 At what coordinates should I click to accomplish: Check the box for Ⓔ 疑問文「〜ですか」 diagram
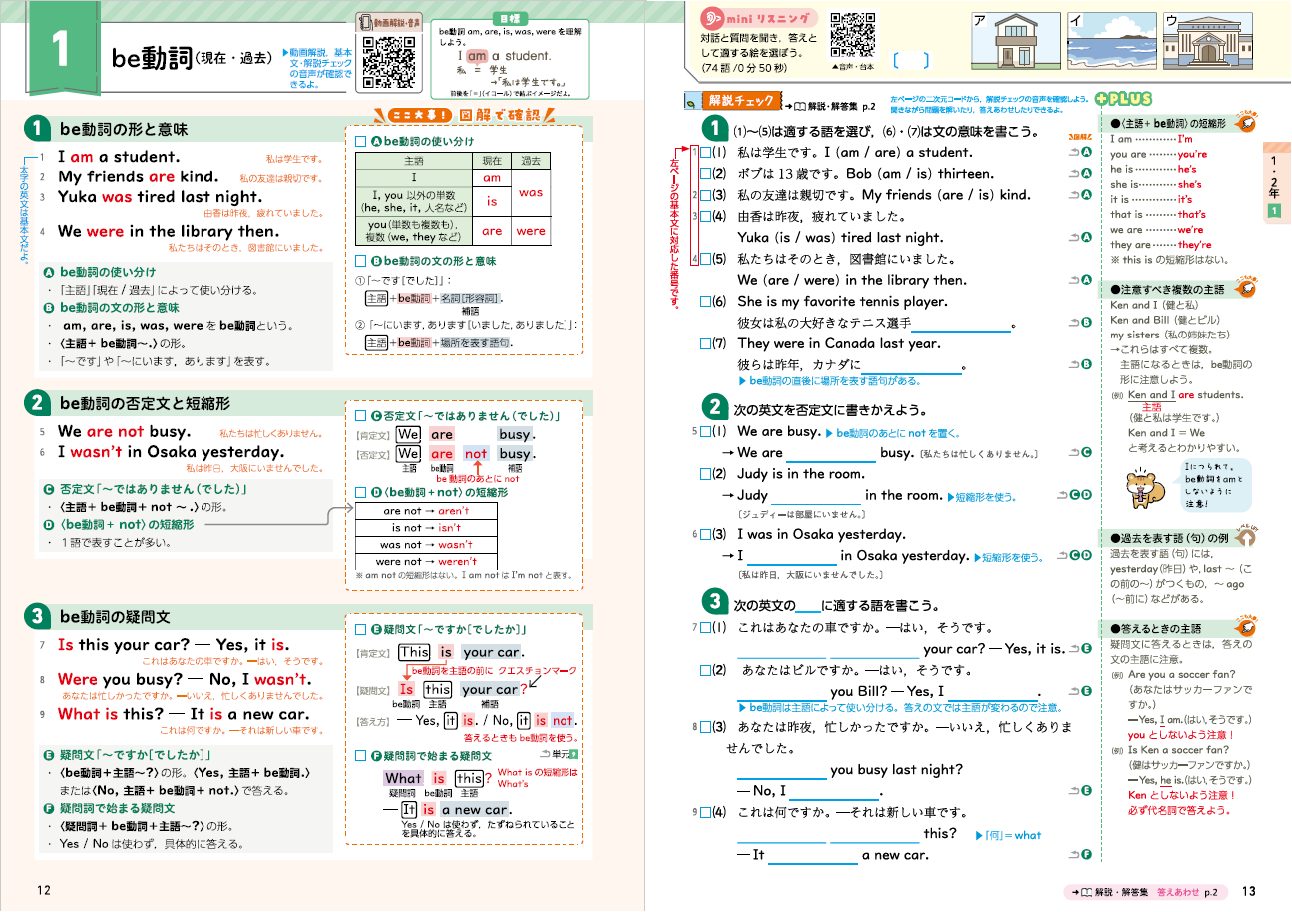click(x=361, y=630)
